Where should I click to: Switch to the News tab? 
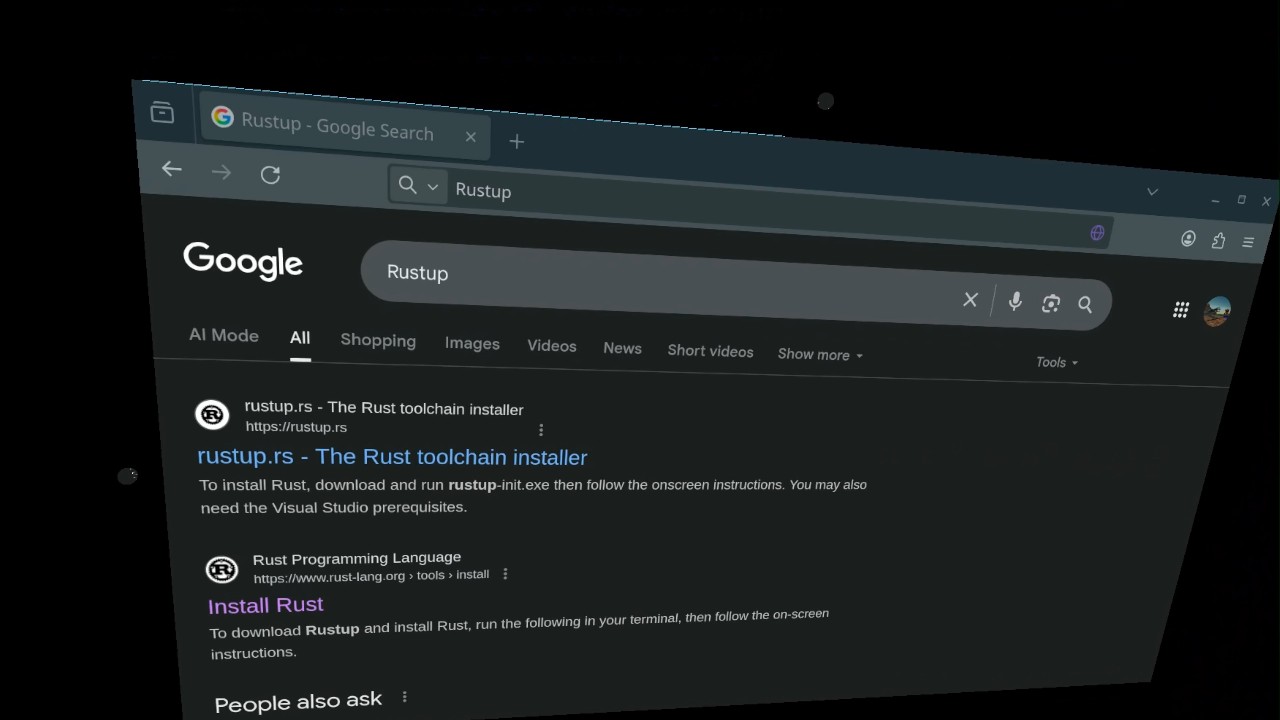(622, 348)
